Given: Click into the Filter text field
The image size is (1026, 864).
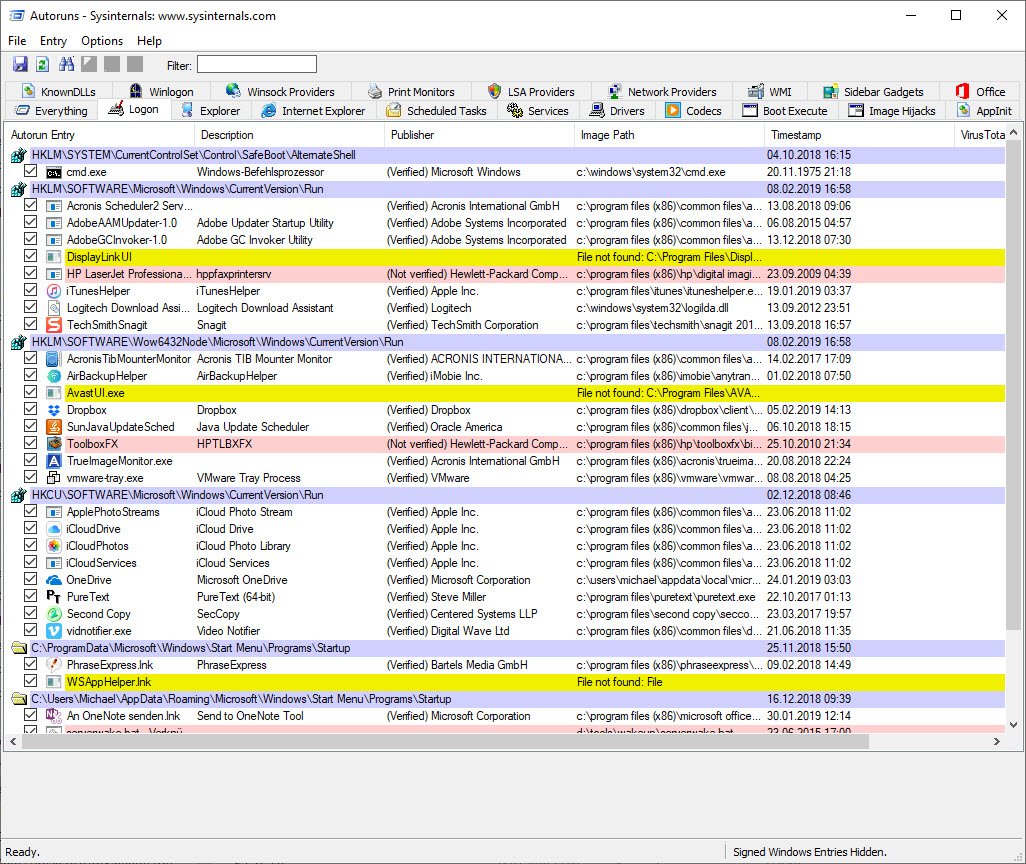Looking at the screenshot, I should tap(257, 65).
